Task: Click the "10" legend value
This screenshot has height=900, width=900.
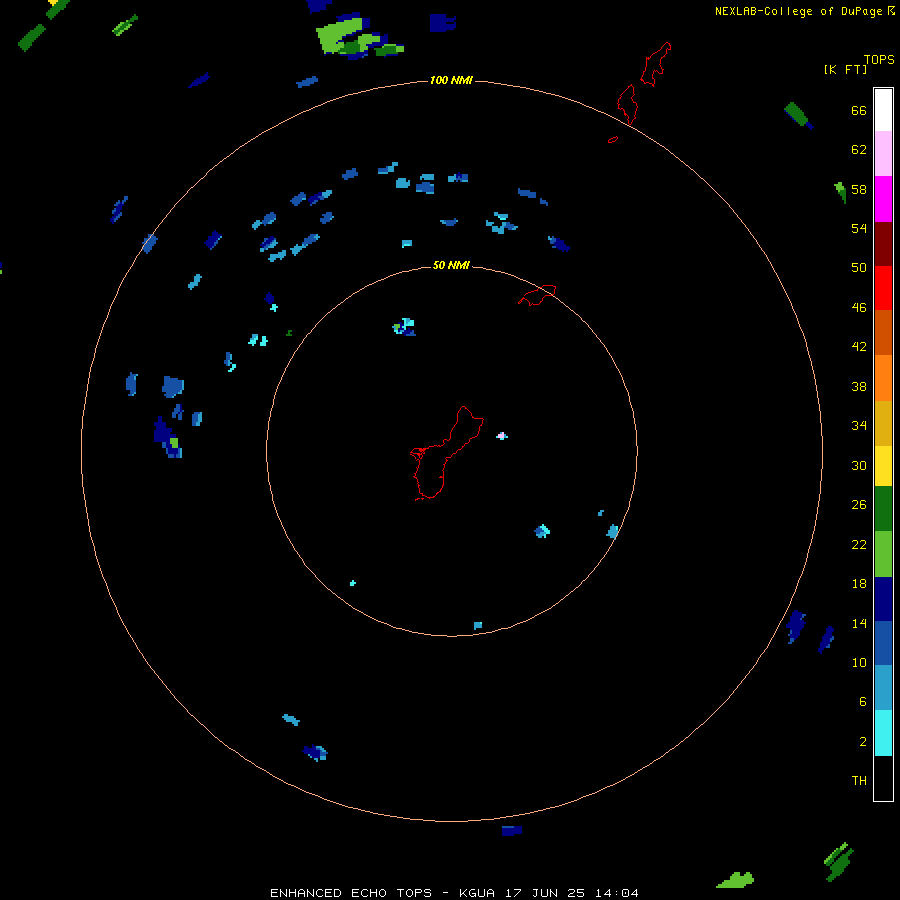Action: pos(859,662)
